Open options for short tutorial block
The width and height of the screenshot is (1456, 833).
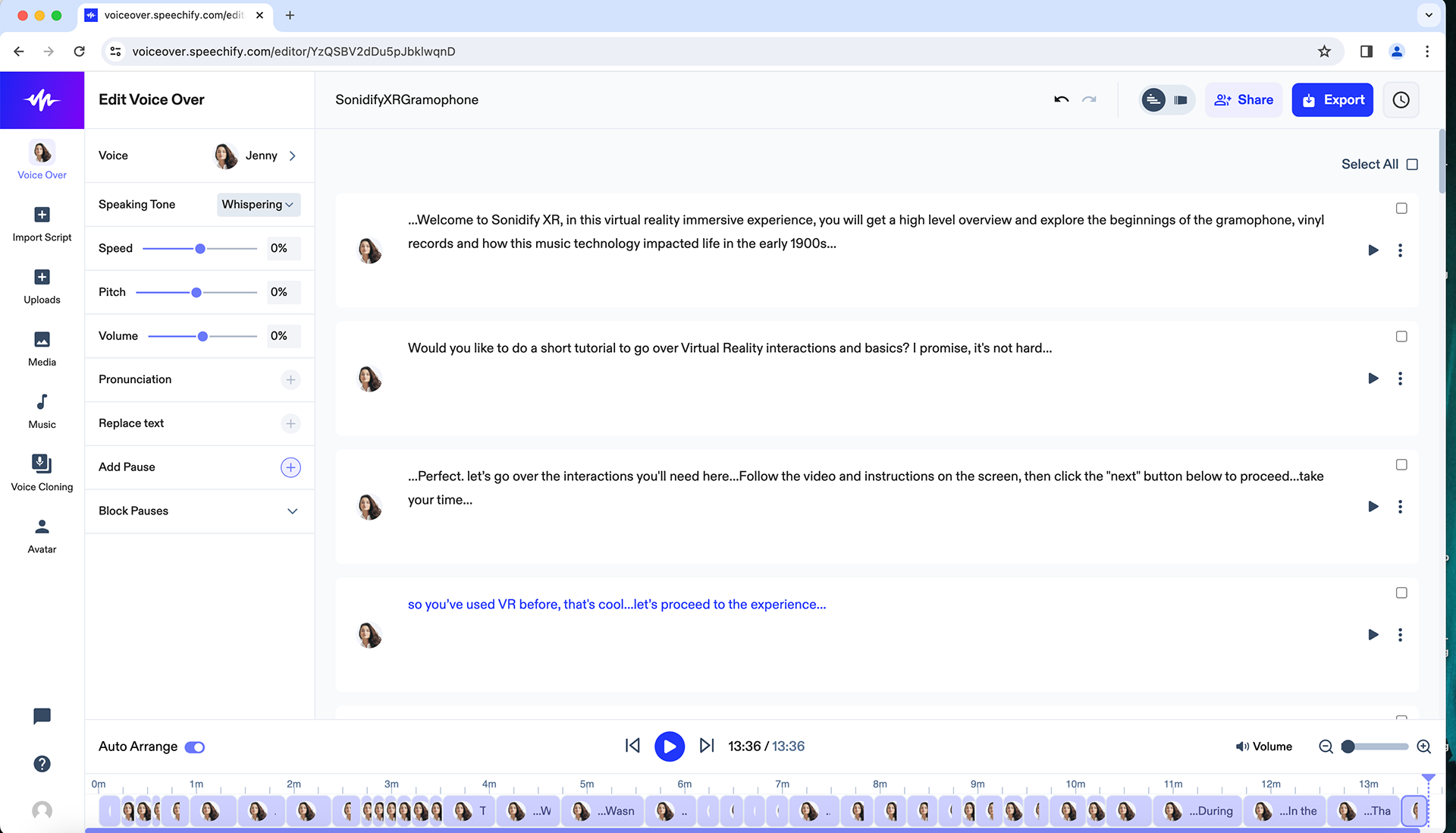(x=1400, y=379)
